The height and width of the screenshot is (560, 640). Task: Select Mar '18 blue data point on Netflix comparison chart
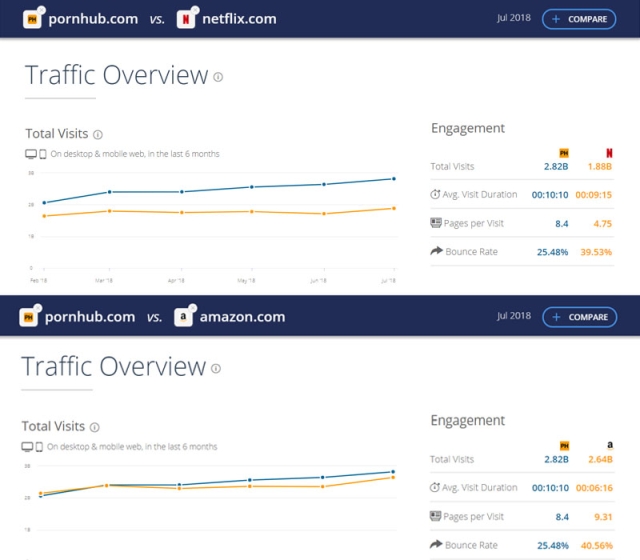pyautogui.click(x=109, y=192)
